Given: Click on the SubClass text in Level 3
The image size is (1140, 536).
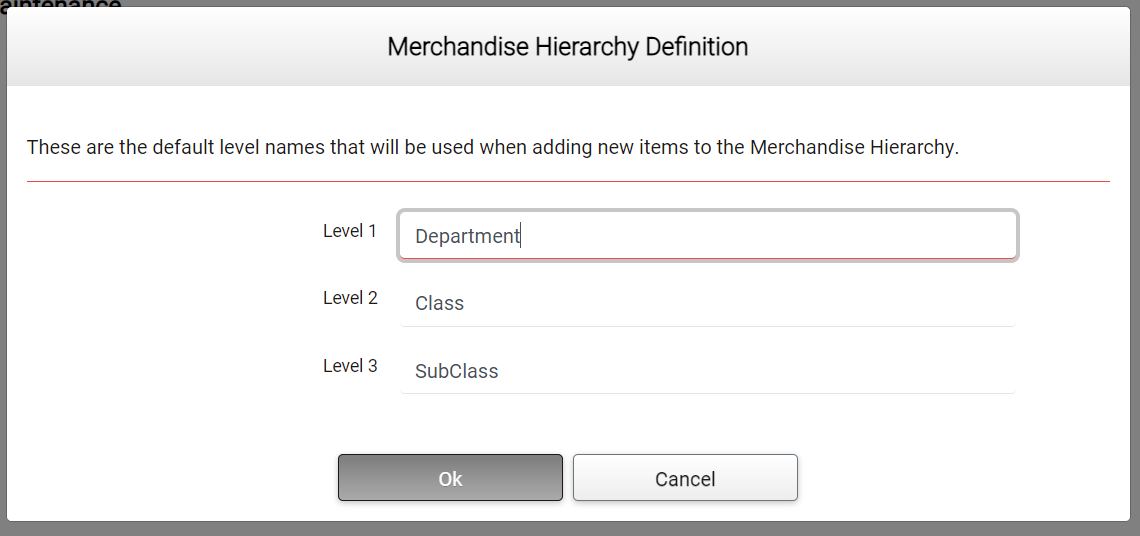Looking at the screenshot, I should (x=457, y=371).
